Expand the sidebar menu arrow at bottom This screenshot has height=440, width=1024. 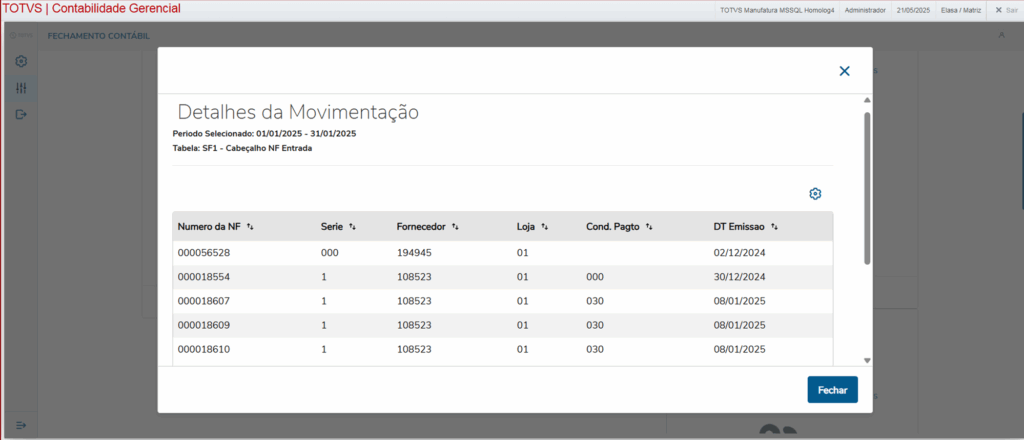[x=21, y=425]
